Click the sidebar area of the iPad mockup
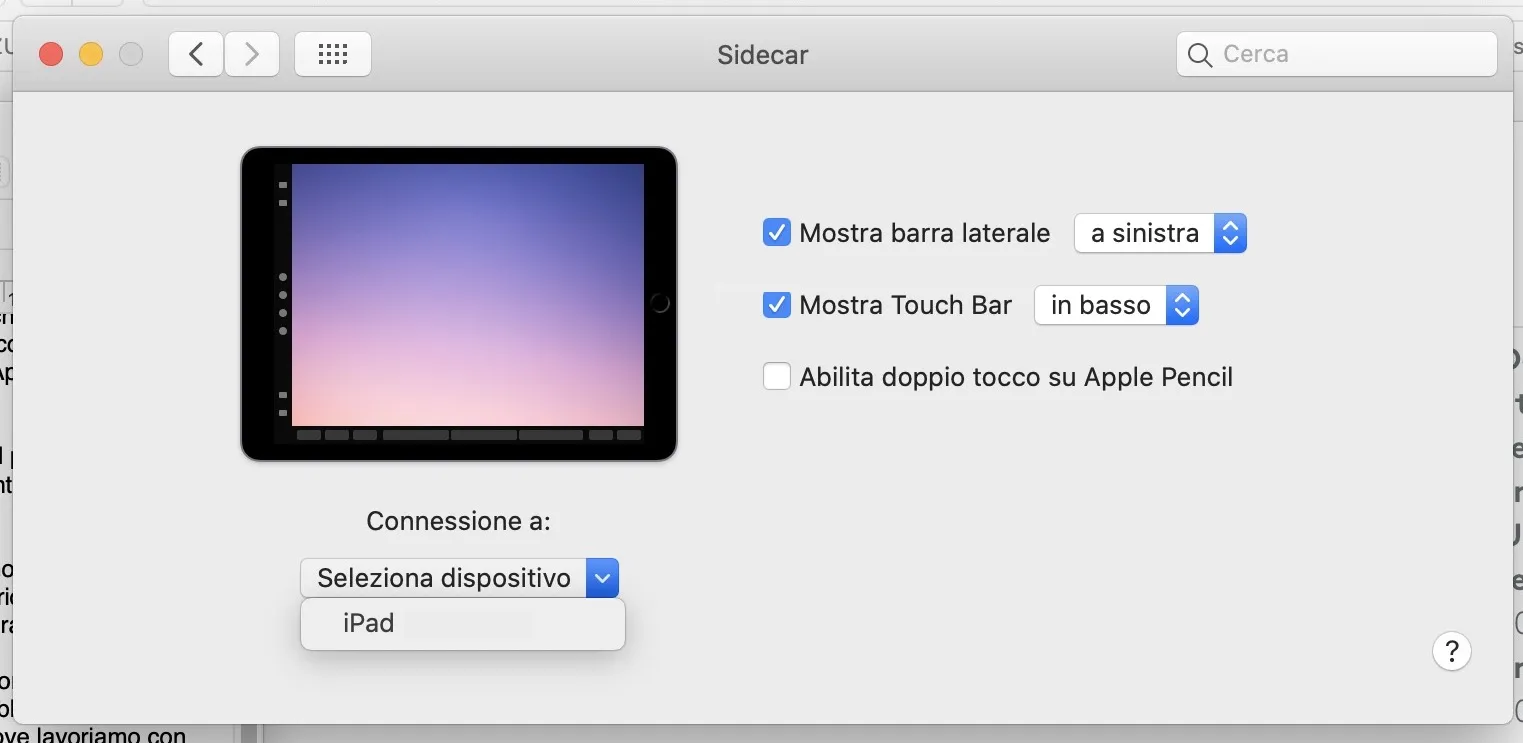 click(283, 300)
